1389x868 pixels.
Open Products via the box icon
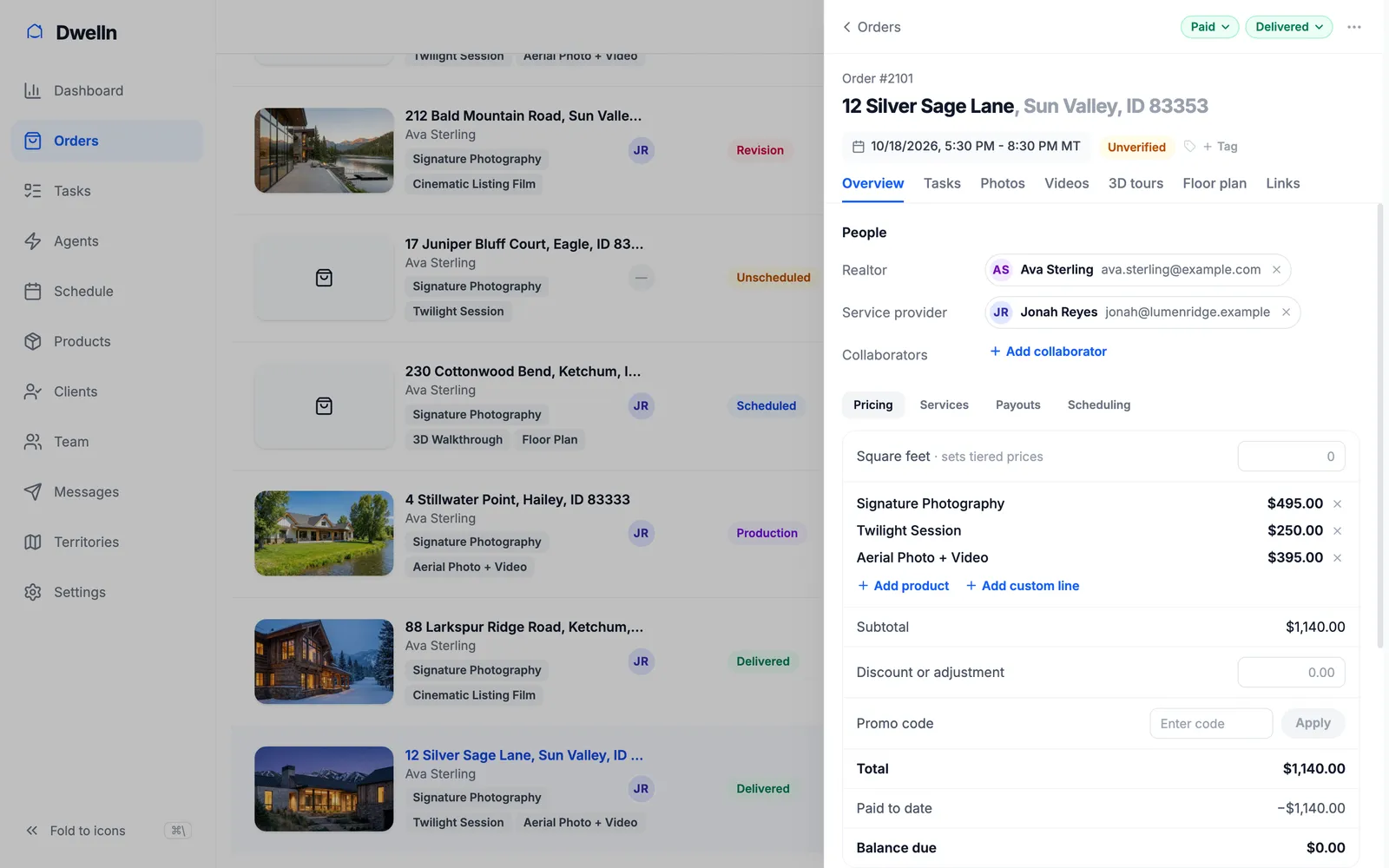pyautogui.click(x=33, y=341)
